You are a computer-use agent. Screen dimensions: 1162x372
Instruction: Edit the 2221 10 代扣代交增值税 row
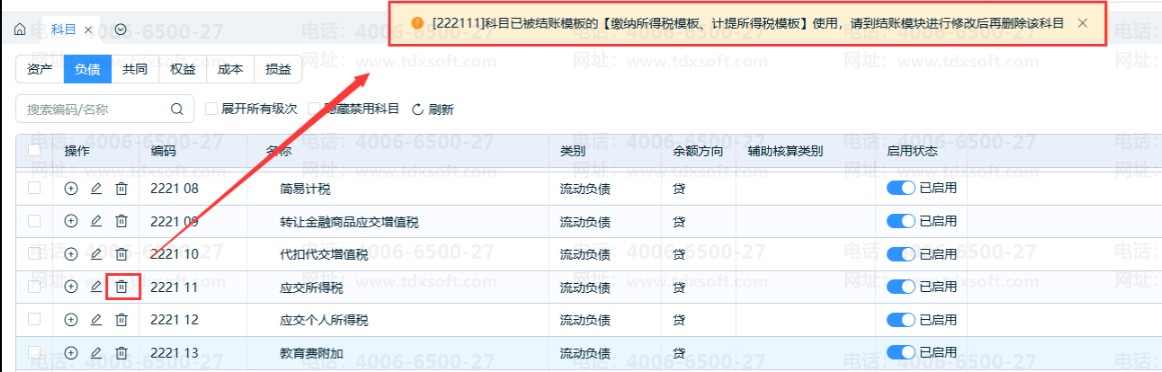(x=96, y=254)
